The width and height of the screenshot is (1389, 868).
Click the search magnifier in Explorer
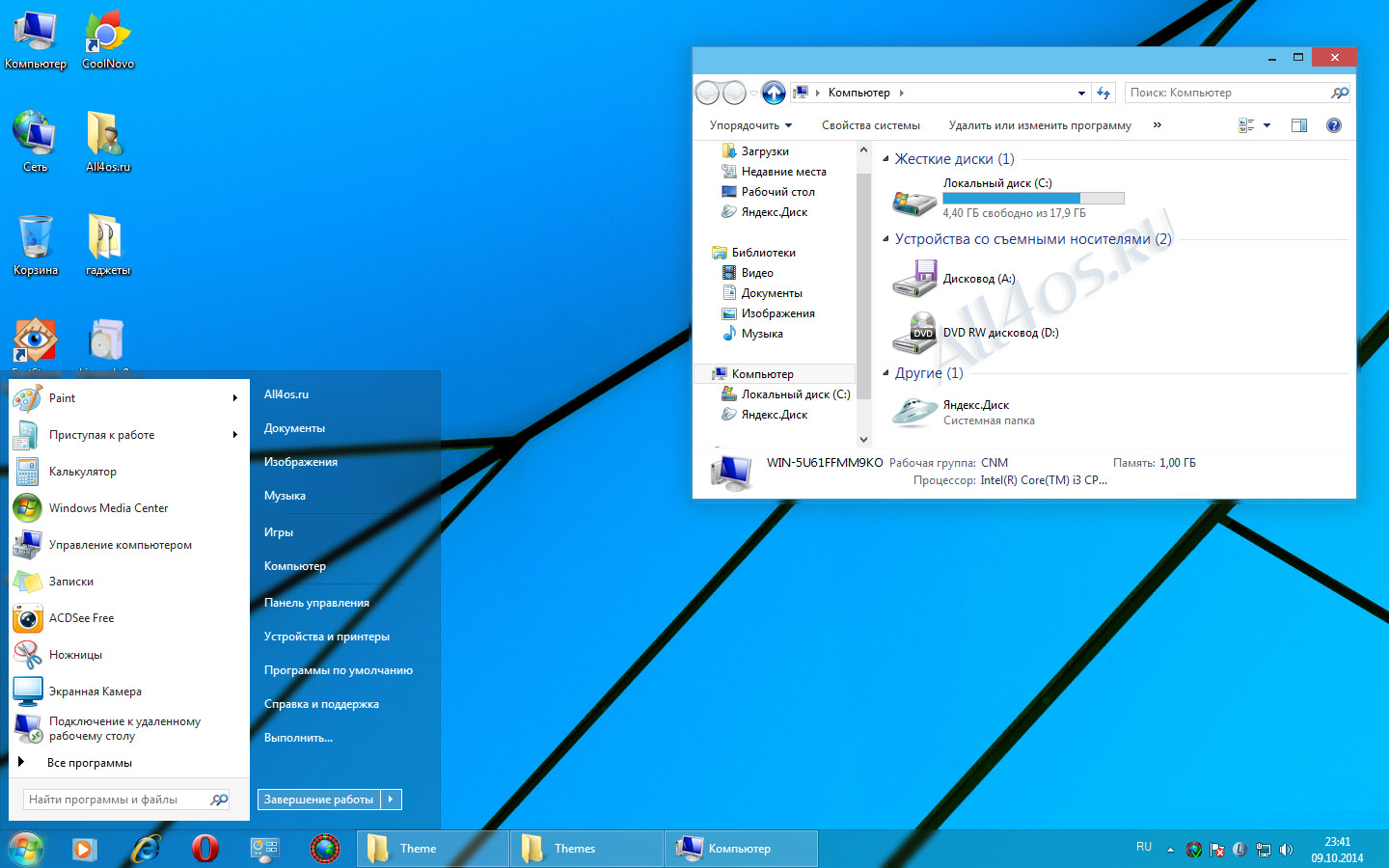(1339, 93)
